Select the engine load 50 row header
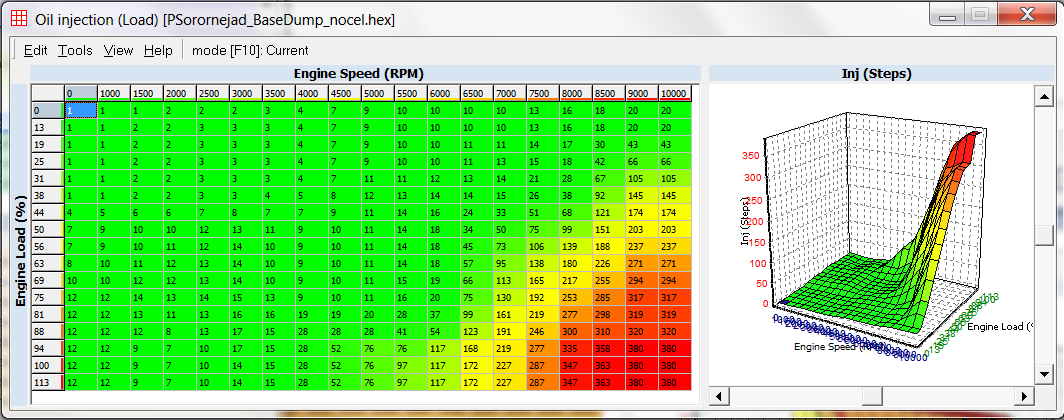Image resolution: width=1064 pixels, height=420 pixels. pos(47,229)
